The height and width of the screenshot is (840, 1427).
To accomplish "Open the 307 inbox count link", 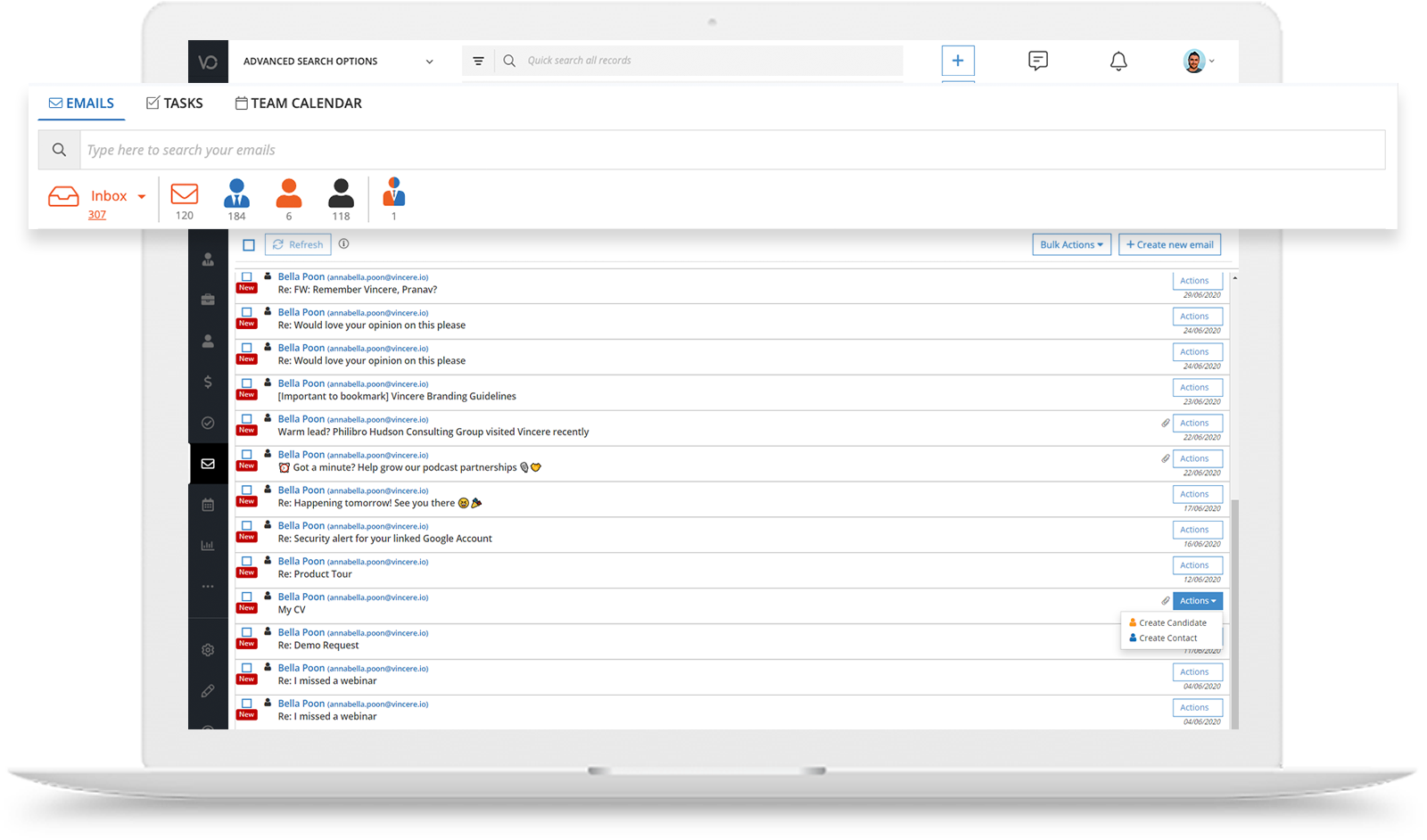I will click(x=97, y=215).
